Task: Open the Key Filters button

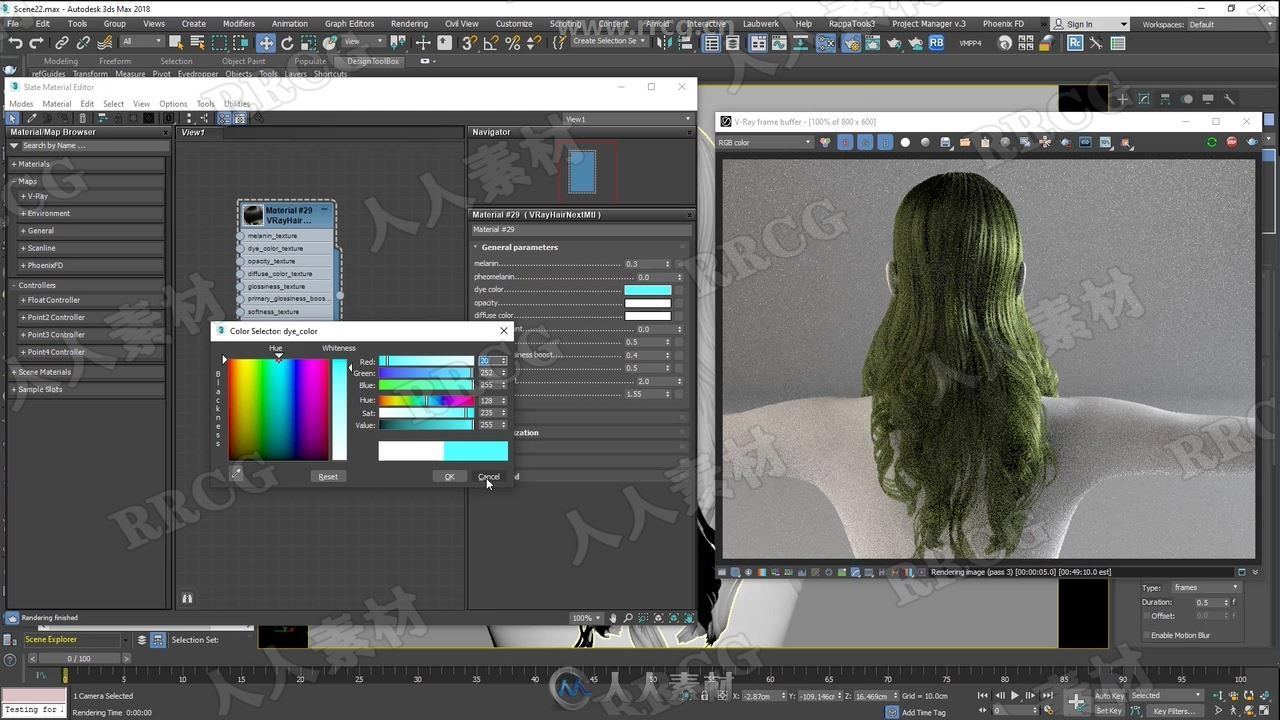Action: pos(1174,711)
